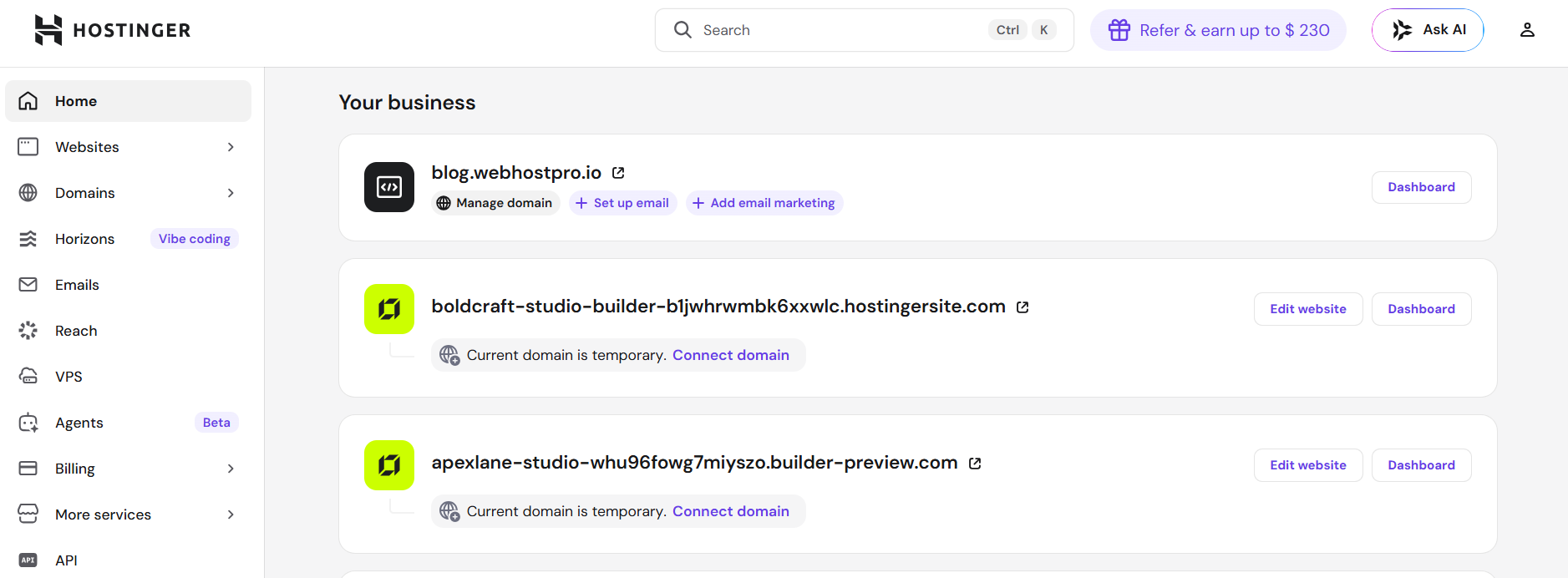
Task: Click the API badge icon
Action: point(28,560)
